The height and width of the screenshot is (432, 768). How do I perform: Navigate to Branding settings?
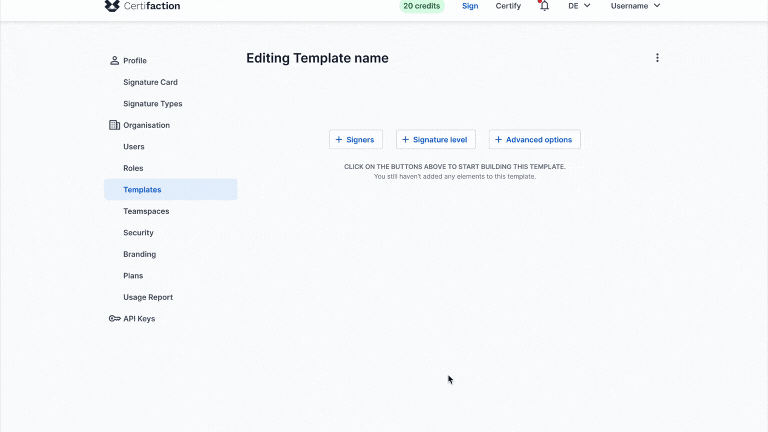coord(139,254)
